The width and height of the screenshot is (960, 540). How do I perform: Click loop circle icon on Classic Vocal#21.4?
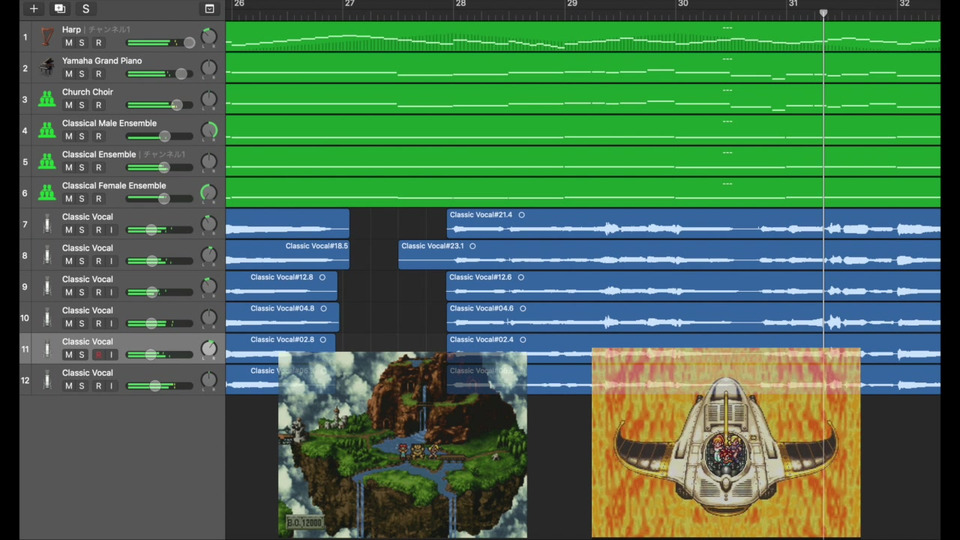pos(522,215)
